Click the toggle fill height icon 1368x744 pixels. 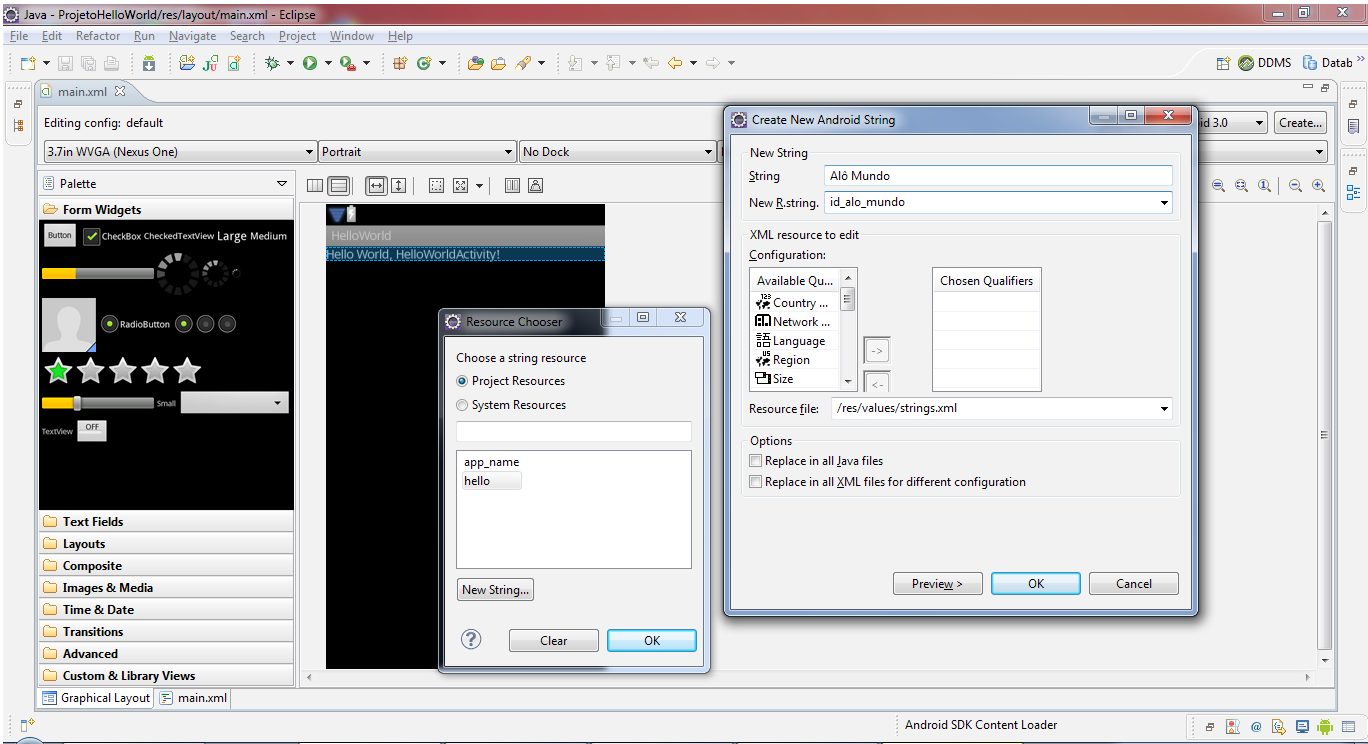pyautogui.click(x=398, y=185)
